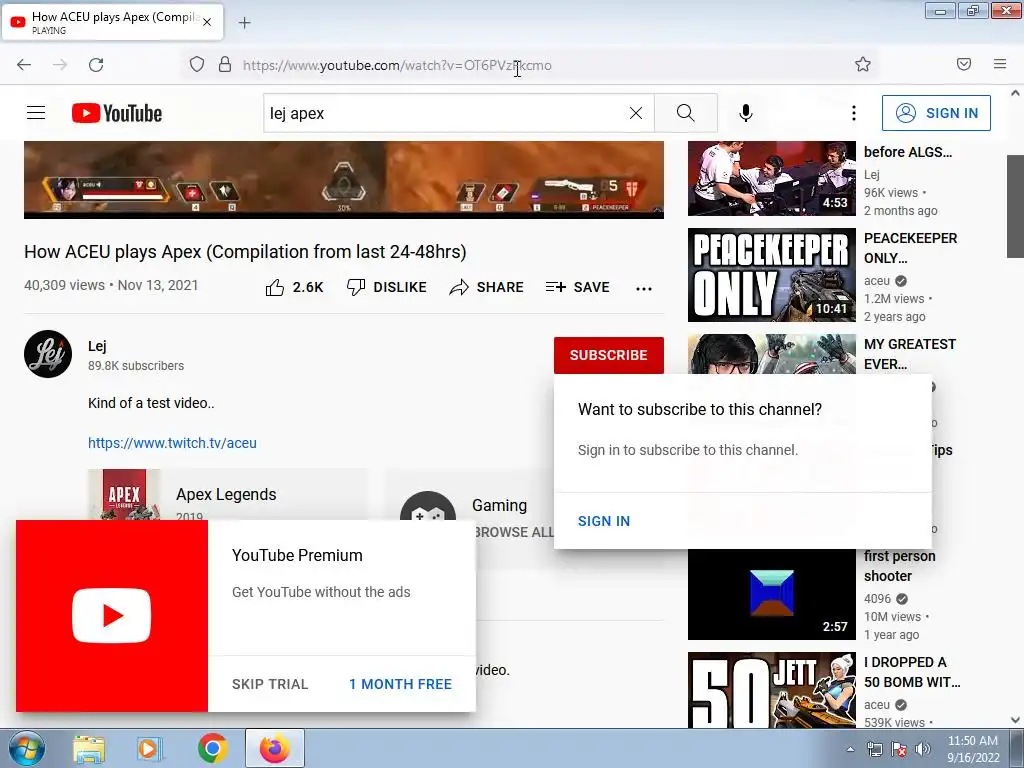The image size is (1024, 768).
Task: Open the first person shooter video thumbnail
Action: pos(771,594)
